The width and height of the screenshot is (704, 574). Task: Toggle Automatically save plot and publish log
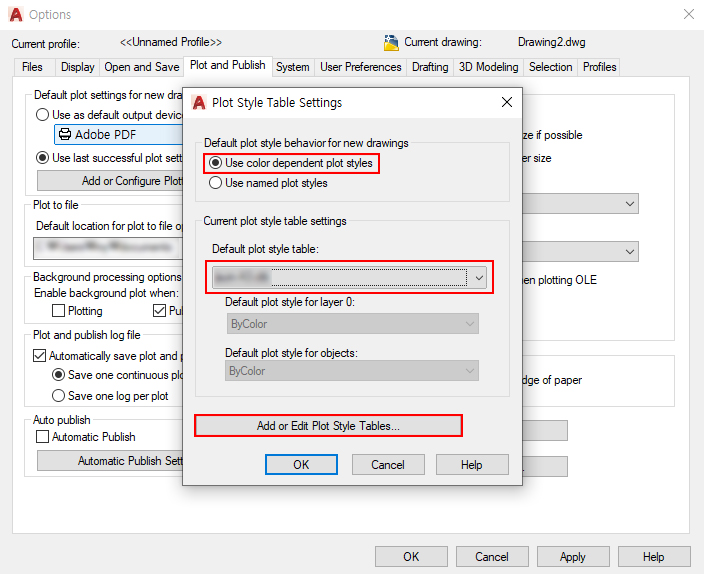coord(40,356)
